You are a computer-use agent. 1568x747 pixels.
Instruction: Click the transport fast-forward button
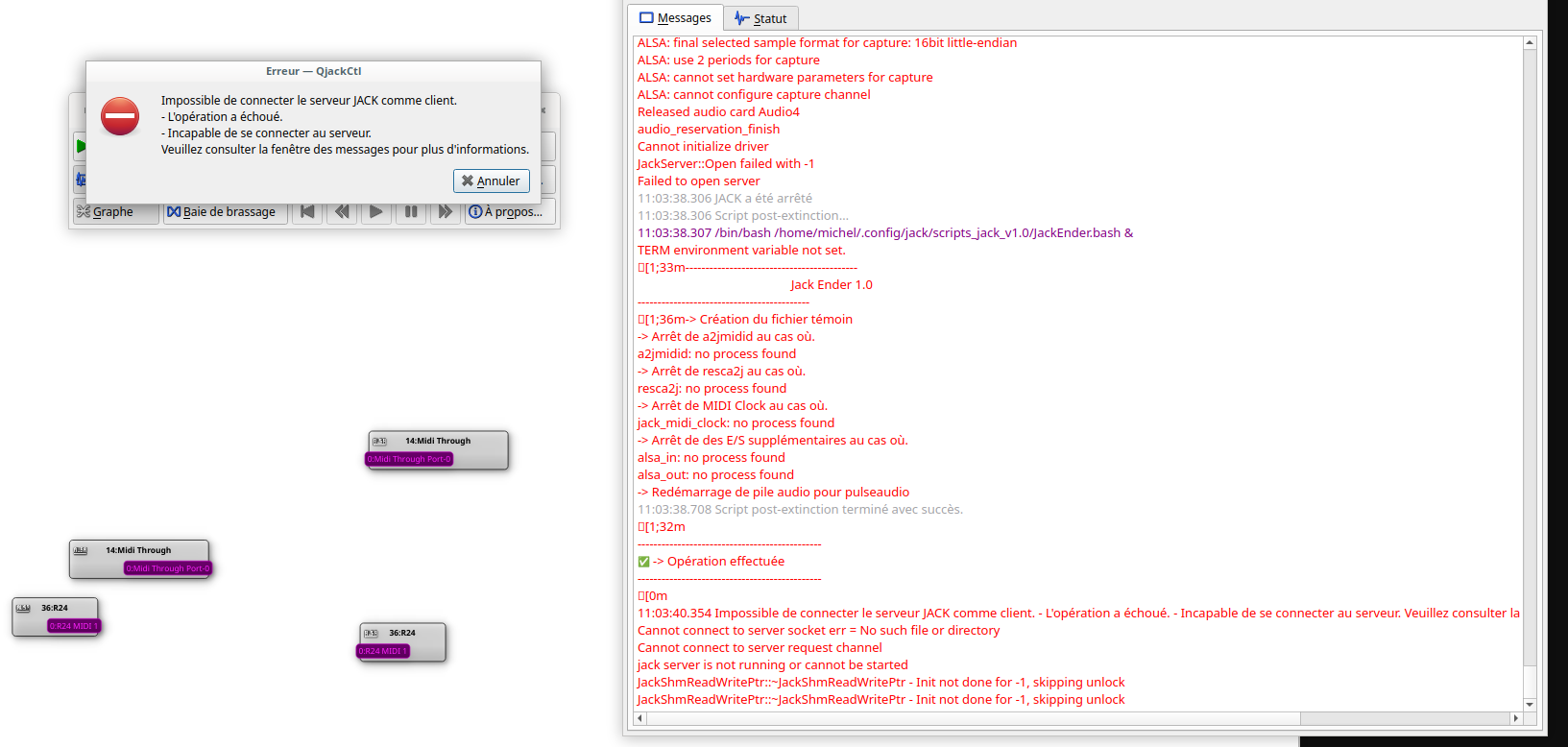446,211
